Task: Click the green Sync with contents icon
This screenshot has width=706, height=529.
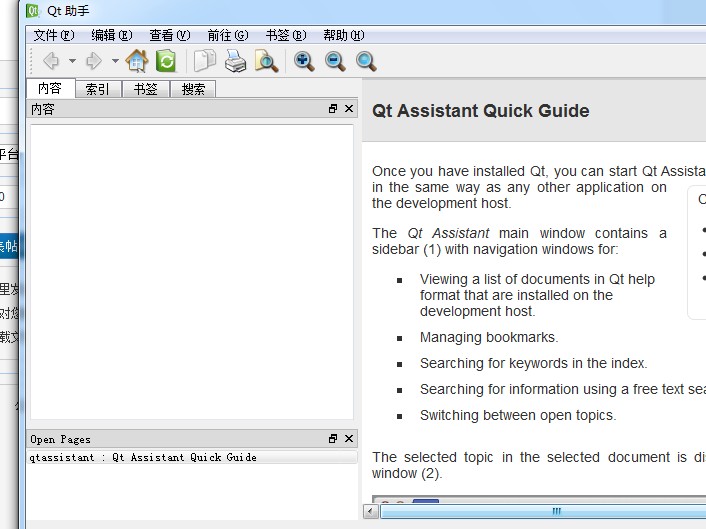Action: (166, 61)
